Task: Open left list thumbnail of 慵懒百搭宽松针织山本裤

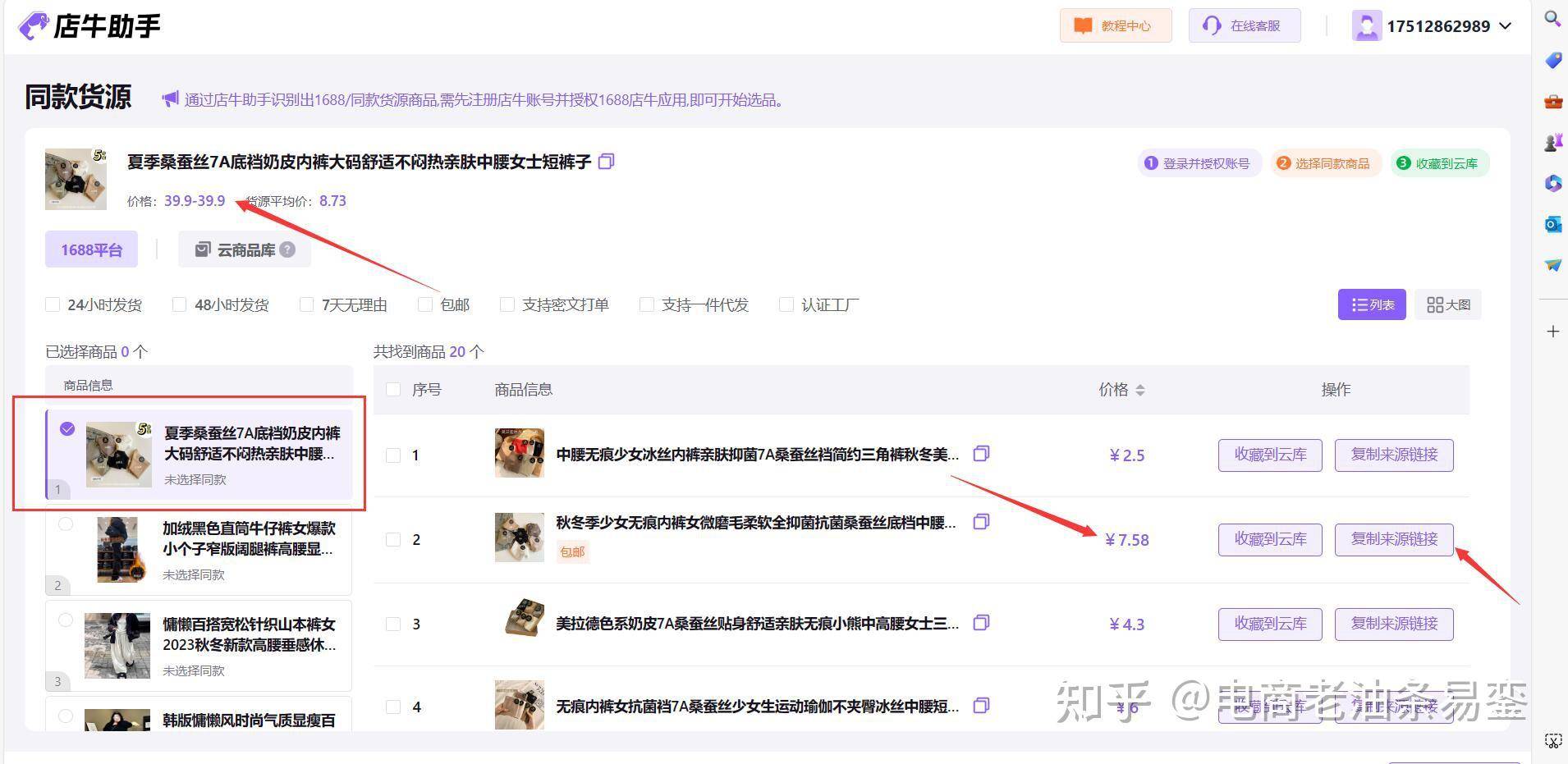Action: 117,646
